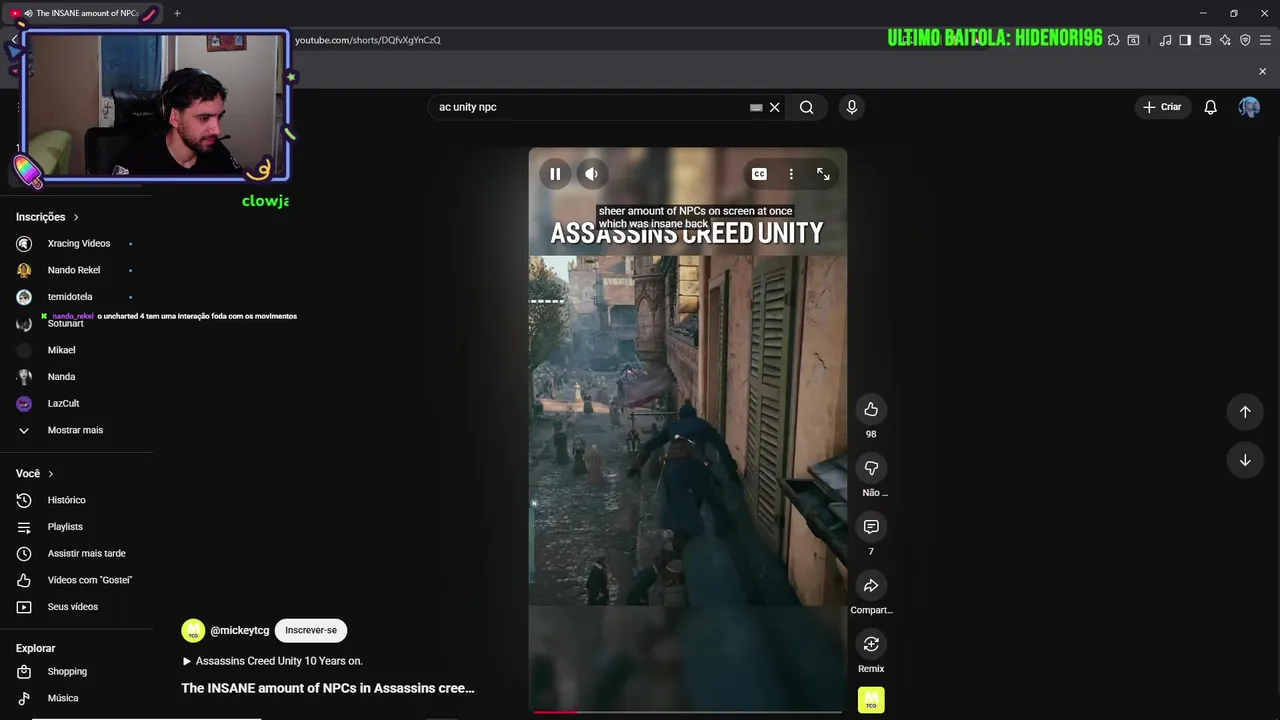This screenshot has height=720, width=1280.
Task: Subscribe using the Inscrever-se button
Action: (x=311, y=630)
